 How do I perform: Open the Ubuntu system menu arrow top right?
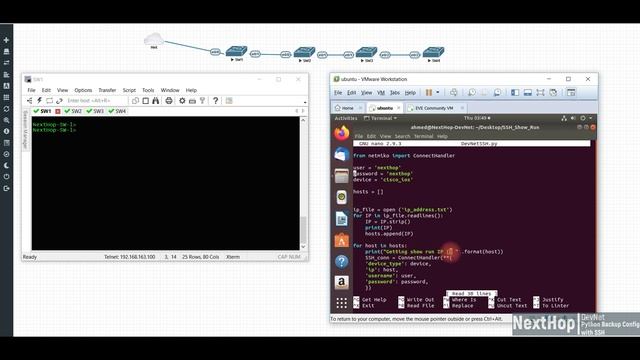pyautogui.click(x=591, y=118)
